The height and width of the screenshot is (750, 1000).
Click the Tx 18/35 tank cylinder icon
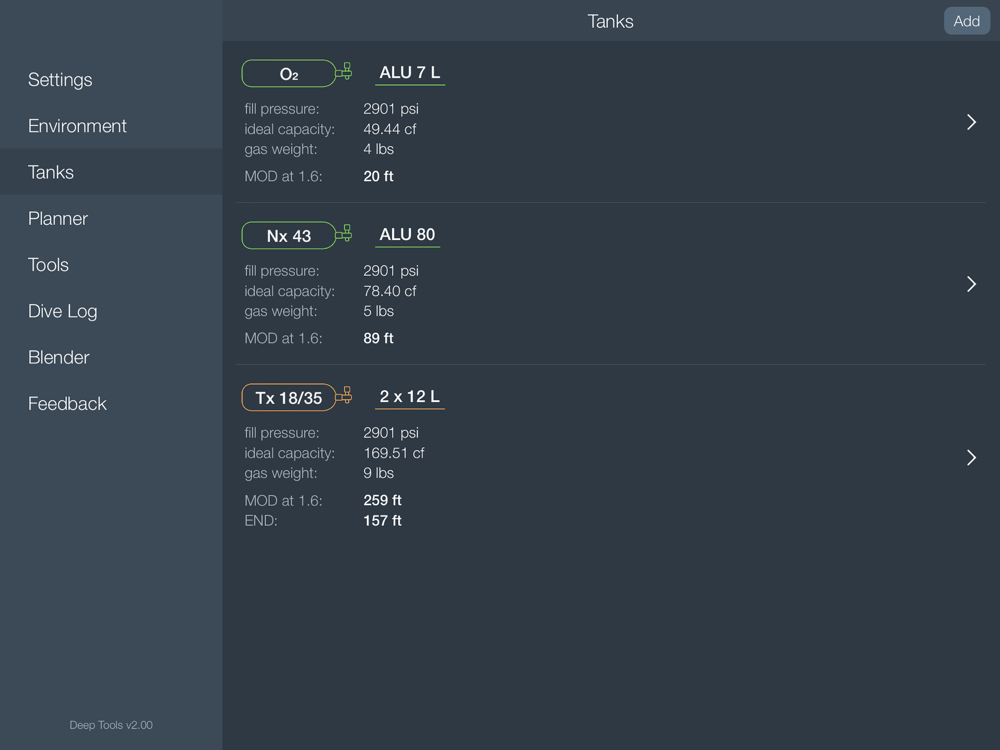click(x=297, y=397)
